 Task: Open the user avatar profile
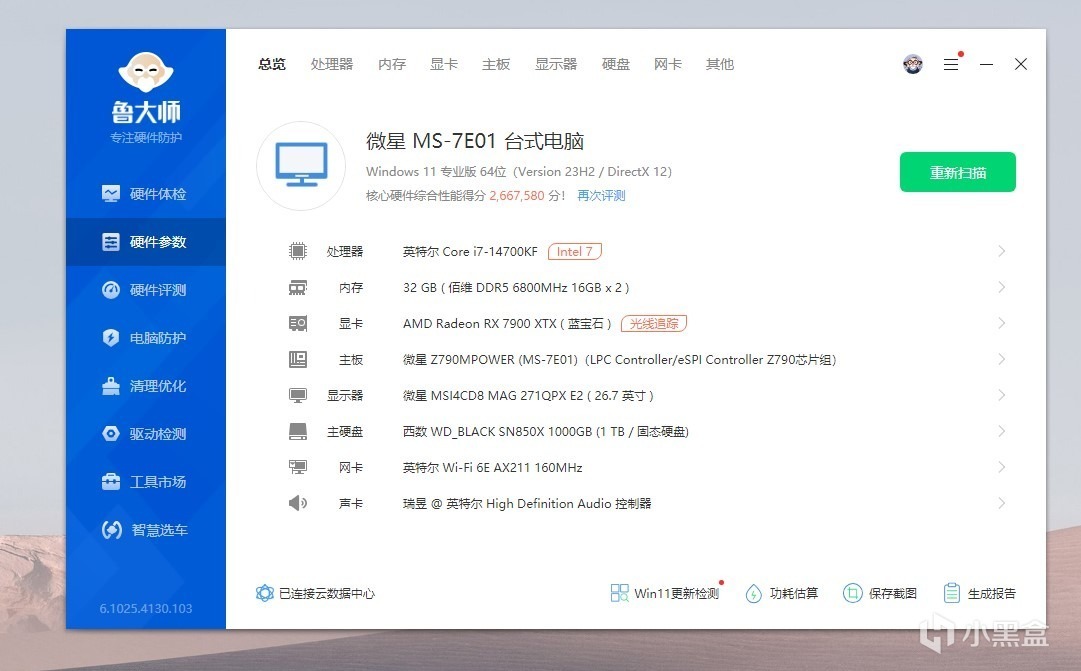[x=913, y=64]
